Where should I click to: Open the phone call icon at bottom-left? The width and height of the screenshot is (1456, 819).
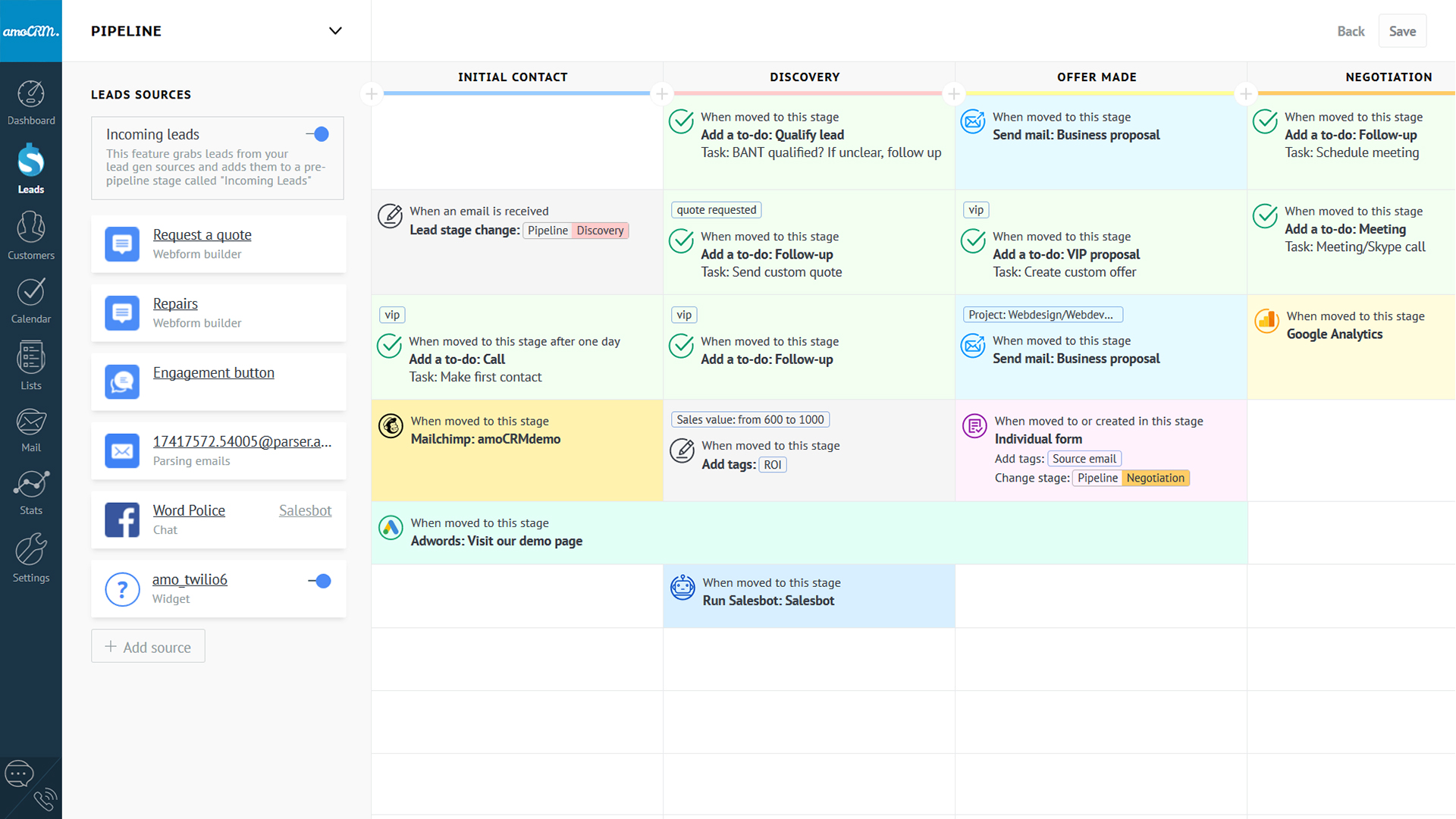tap(45, 799)
